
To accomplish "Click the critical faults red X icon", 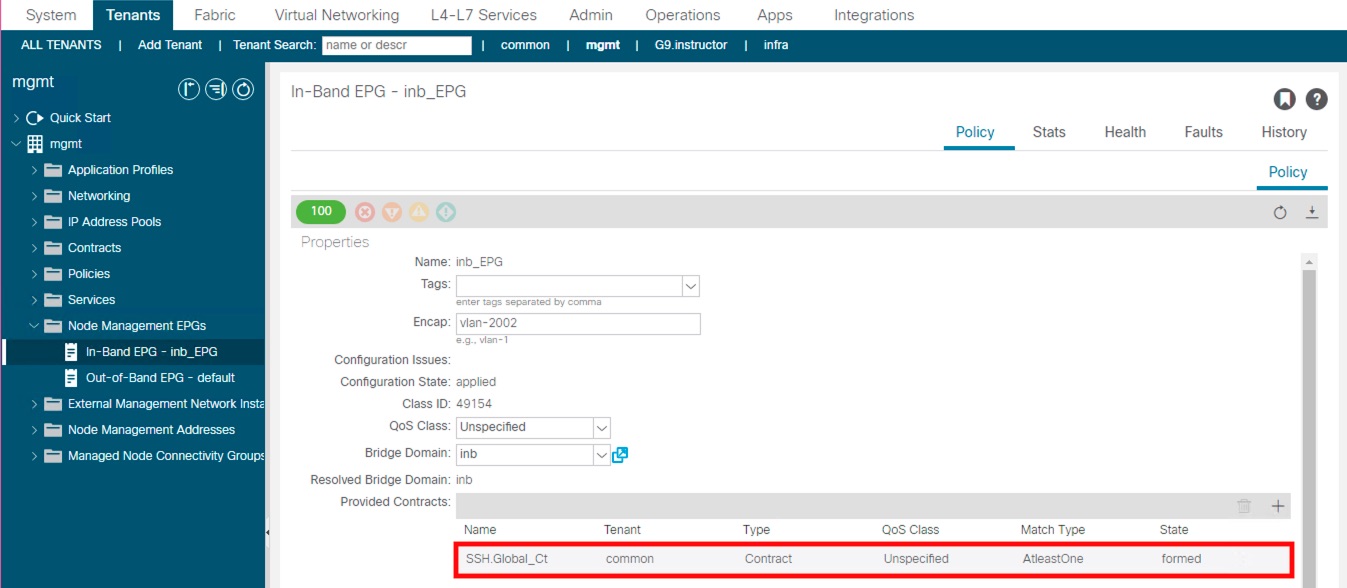I will pos(365,212).
